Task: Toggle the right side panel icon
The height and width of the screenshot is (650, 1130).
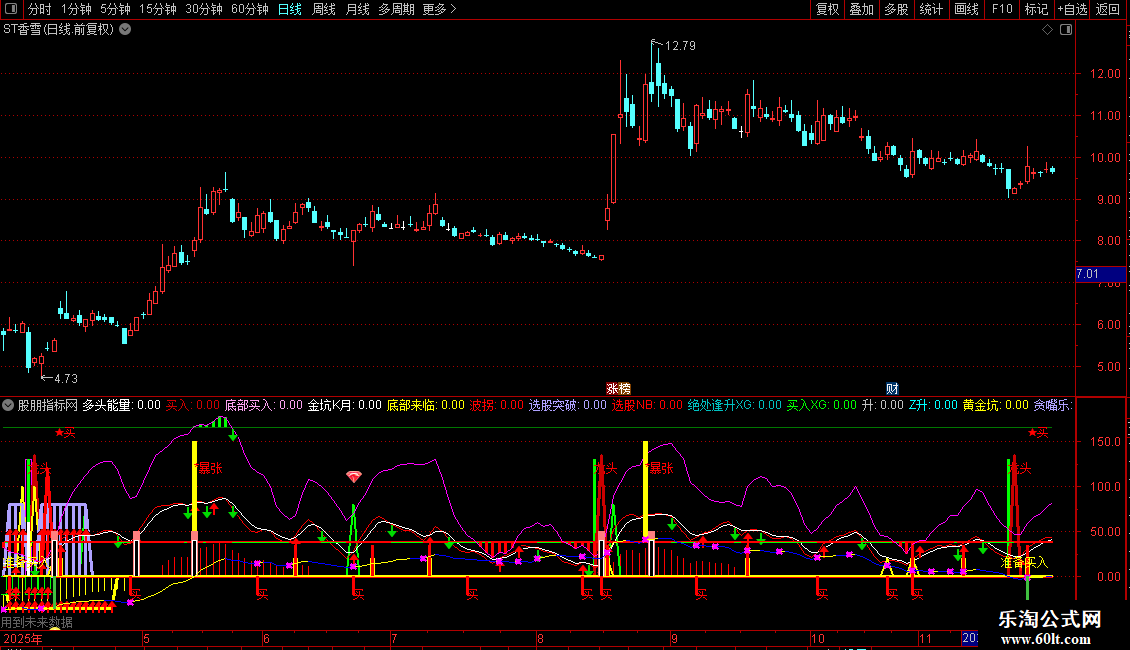Action: (1066, 30)
